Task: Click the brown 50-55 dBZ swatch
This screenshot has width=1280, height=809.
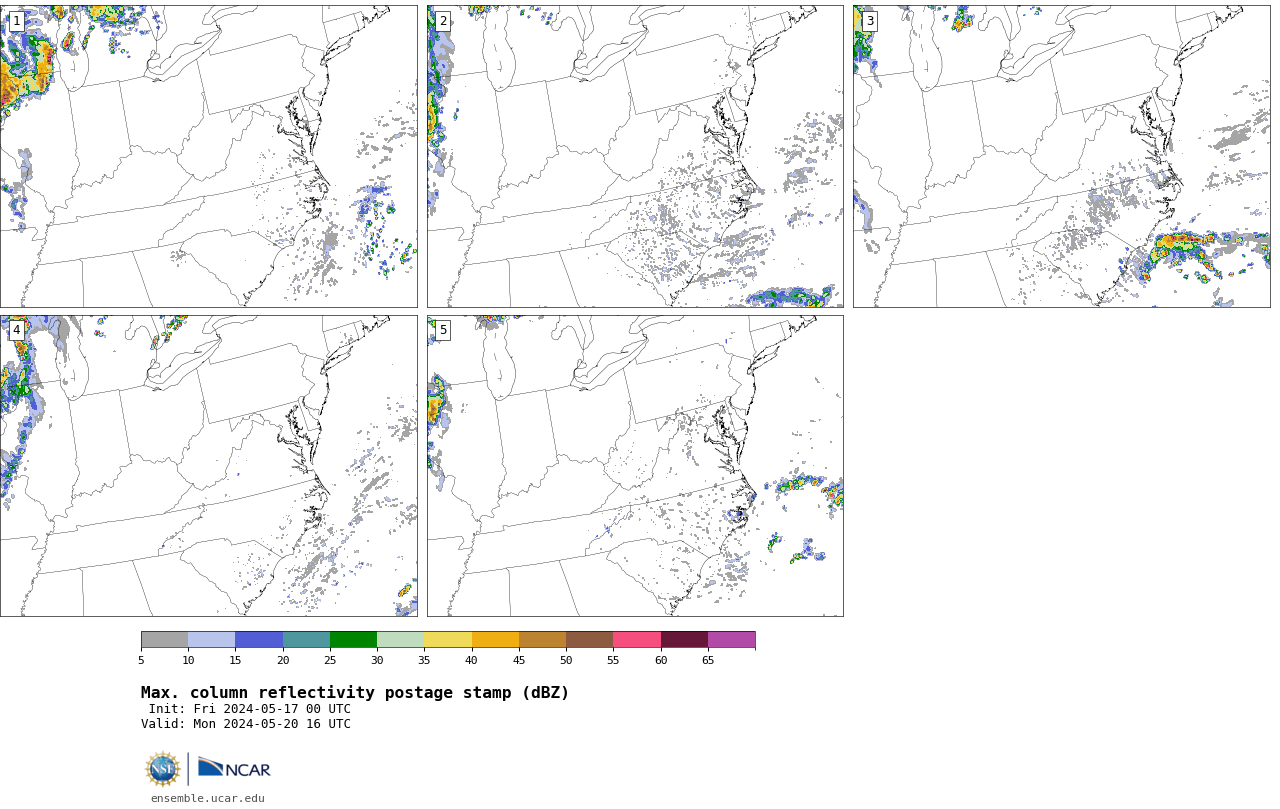Action: click(x=589, y=640)
